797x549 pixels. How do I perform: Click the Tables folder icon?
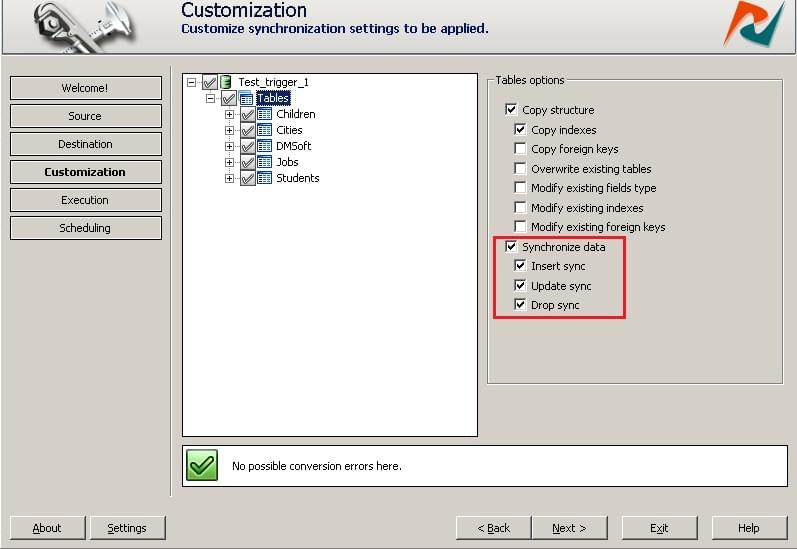[x=246, y=99]
